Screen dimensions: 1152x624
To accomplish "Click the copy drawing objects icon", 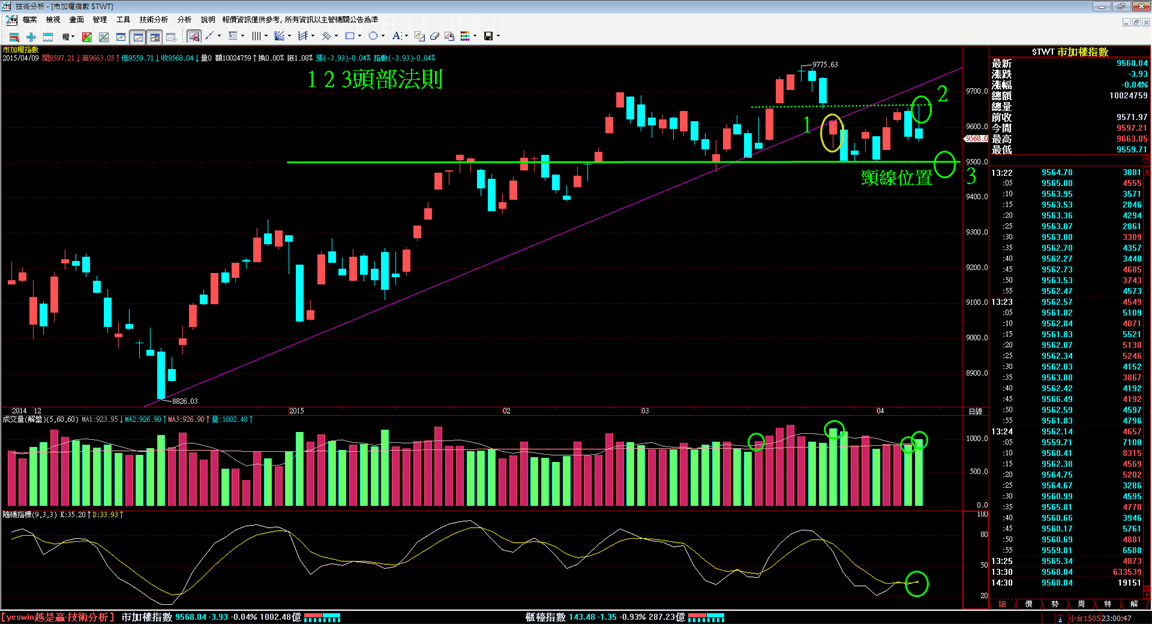I will click(419, 36).
